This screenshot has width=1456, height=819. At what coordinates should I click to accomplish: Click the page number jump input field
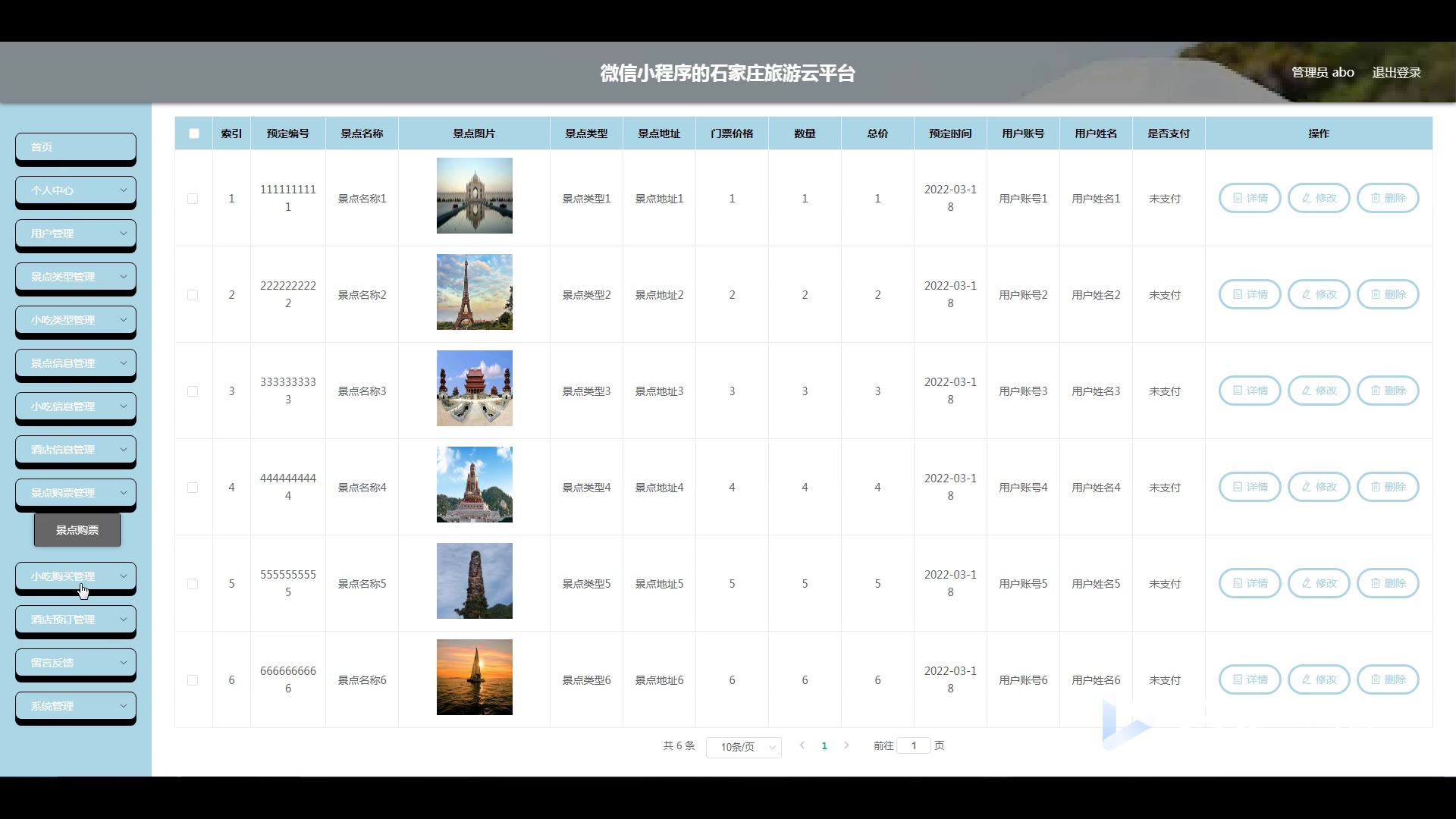click(x=914, y=745)
